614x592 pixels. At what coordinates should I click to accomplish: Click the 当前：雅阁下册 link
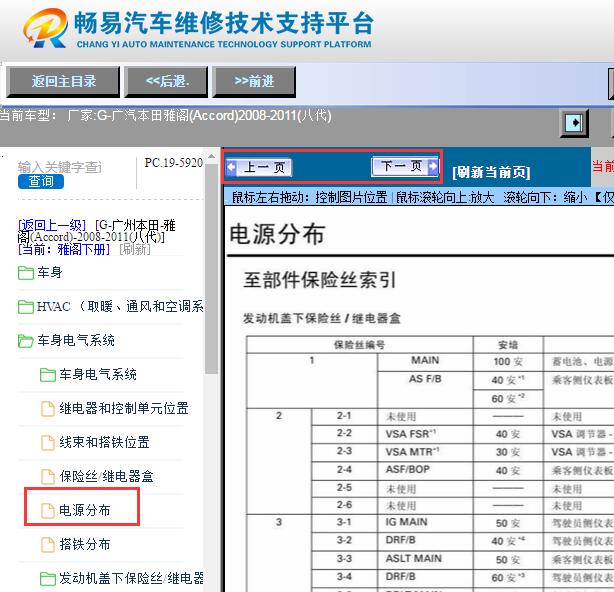pyautogui.click(x=64, y=249)
